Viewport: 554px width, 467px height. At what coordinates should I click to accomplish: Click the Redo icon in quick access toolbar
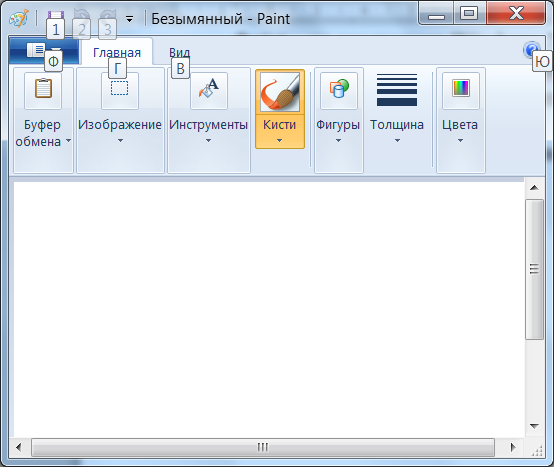coord(108,18)
